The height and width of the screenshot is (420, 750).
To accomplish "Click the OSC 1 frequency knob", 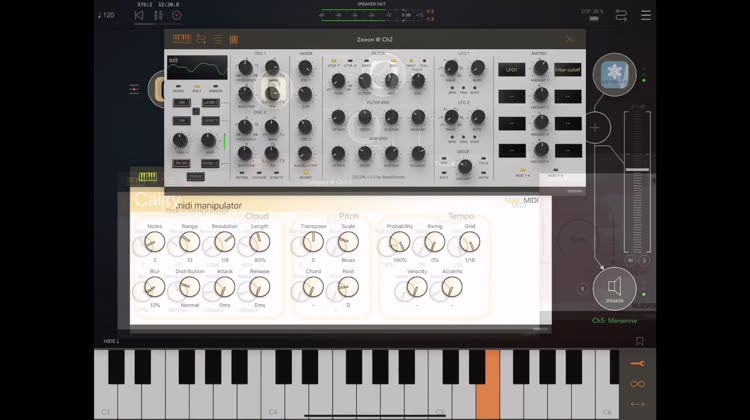I will tap(245, 67).
